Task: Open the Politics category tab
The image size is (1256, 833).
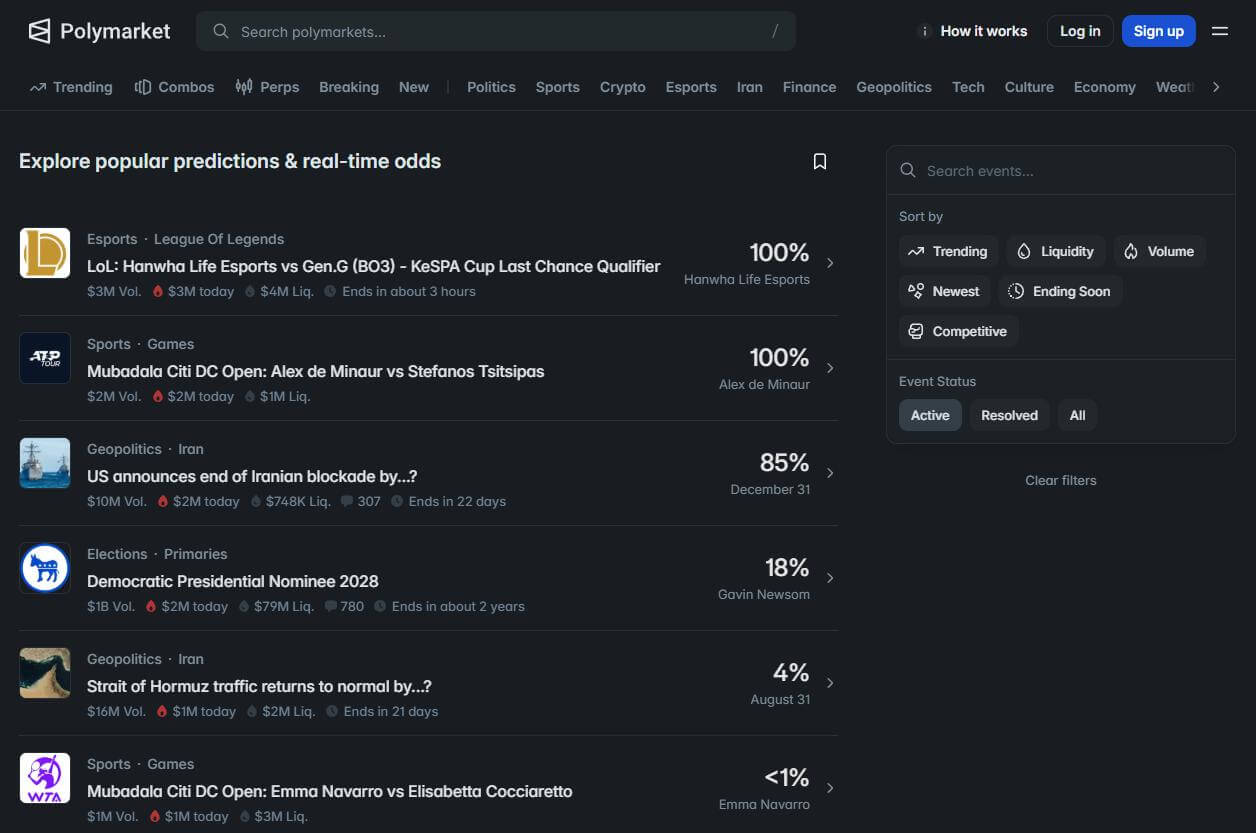Action: click(x=491, y=87)
